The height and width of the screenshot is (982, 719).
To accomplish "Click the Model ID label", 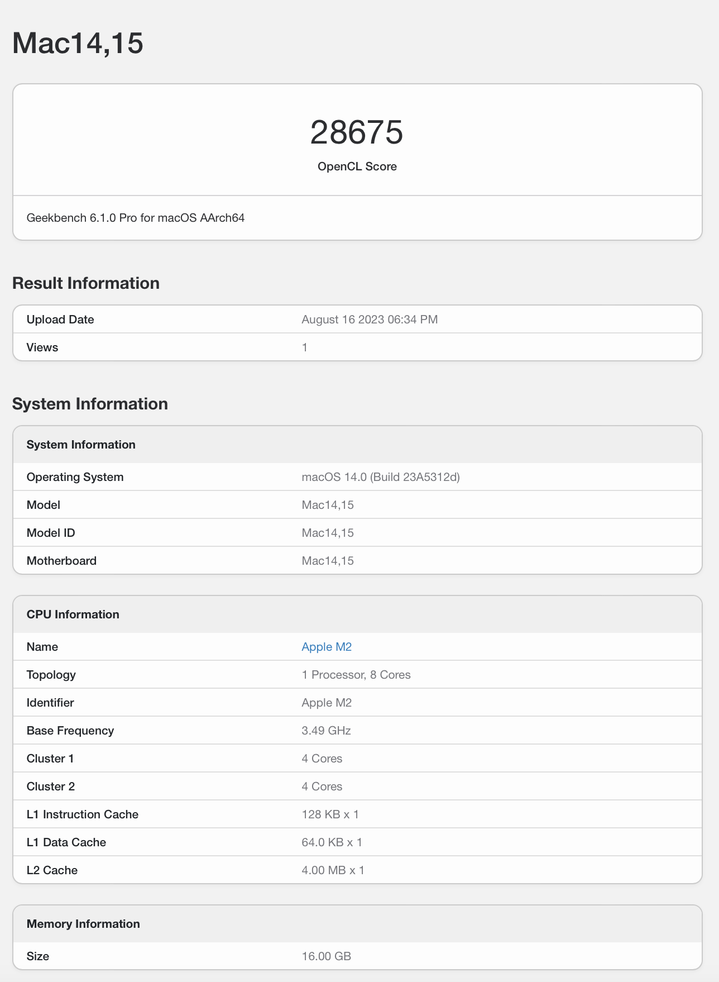I will 51,533.
